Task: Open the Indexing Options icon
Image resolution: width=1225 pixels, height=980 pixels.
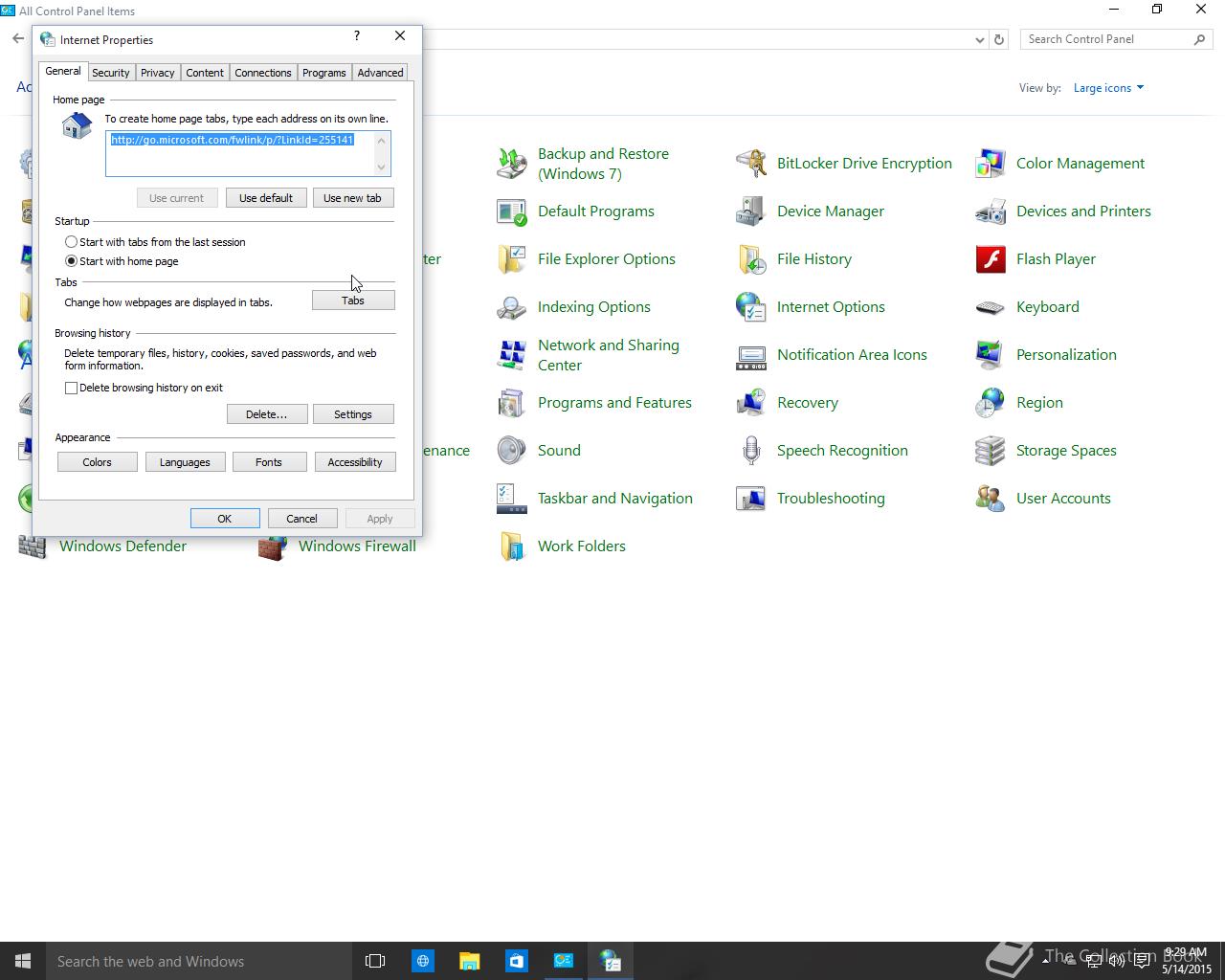Action: pyautogui.click(x=512, y=307)
